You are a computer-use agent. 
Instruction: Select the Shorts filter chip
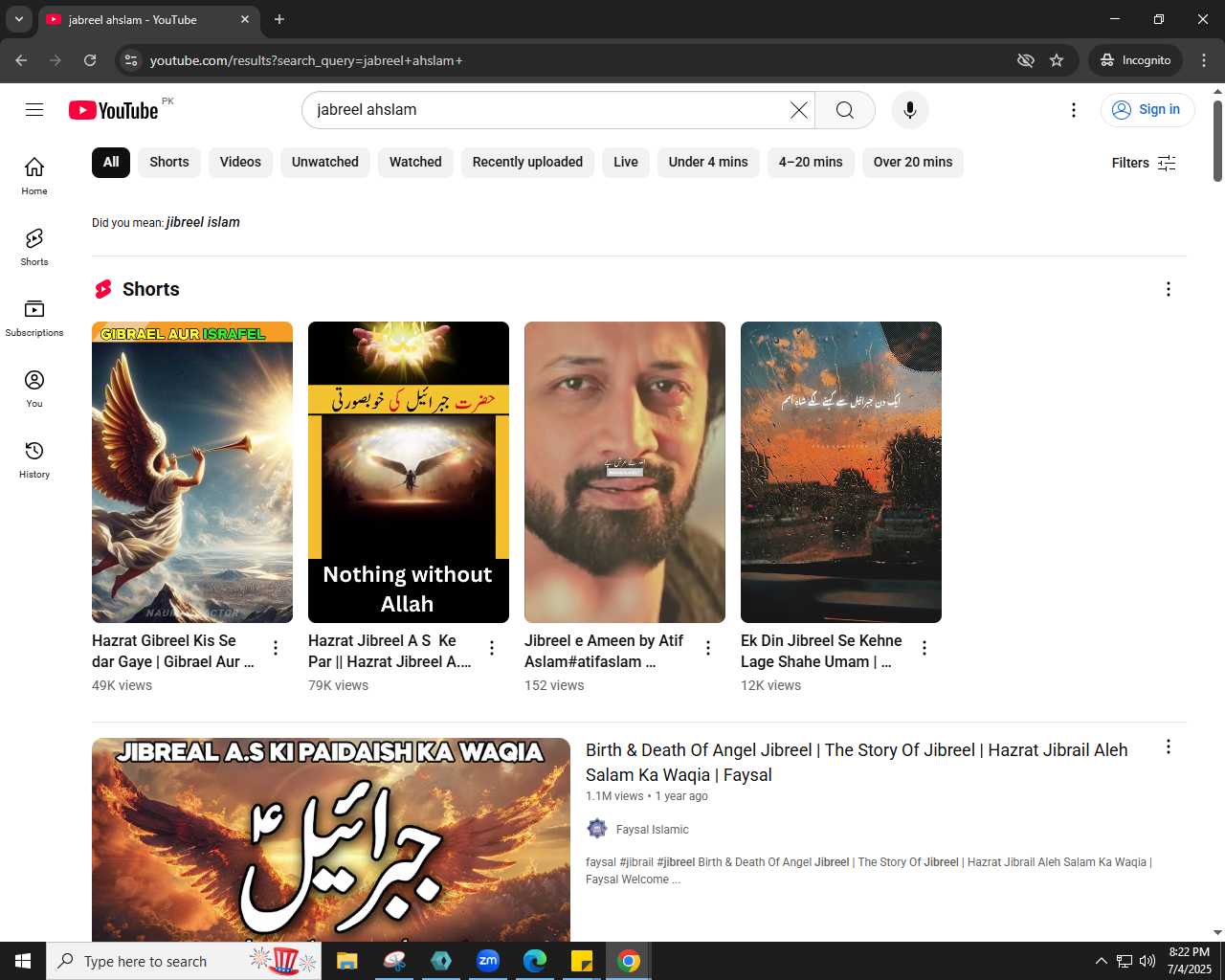pos(169,162)
